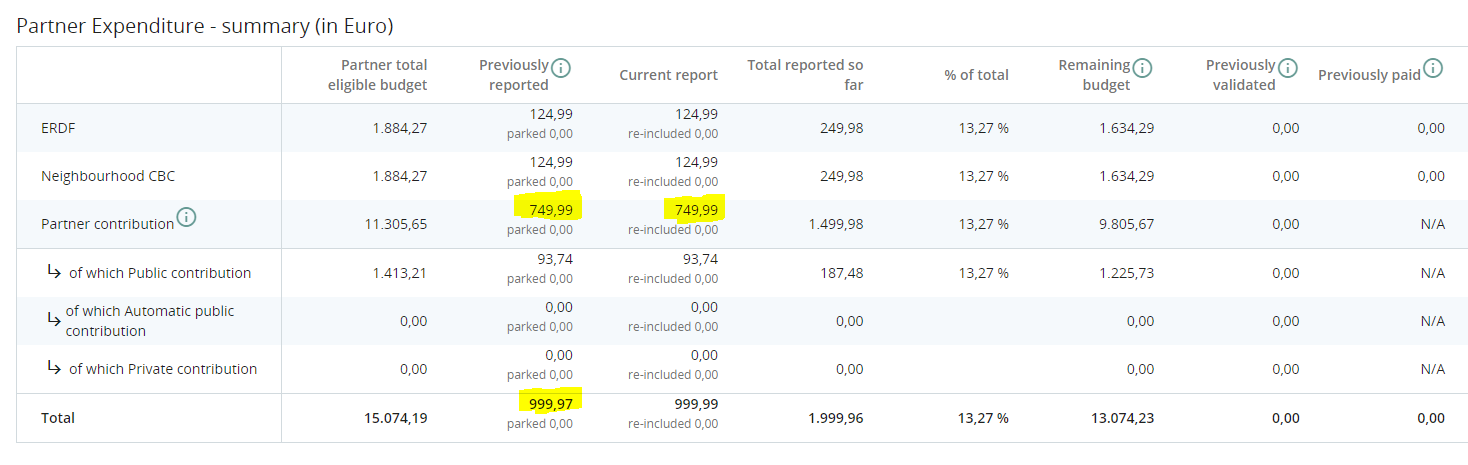The width and height of the screenshot is (1468, 465).
Task: Click the Total reported so far header
Action: click(x=805, y=75)
